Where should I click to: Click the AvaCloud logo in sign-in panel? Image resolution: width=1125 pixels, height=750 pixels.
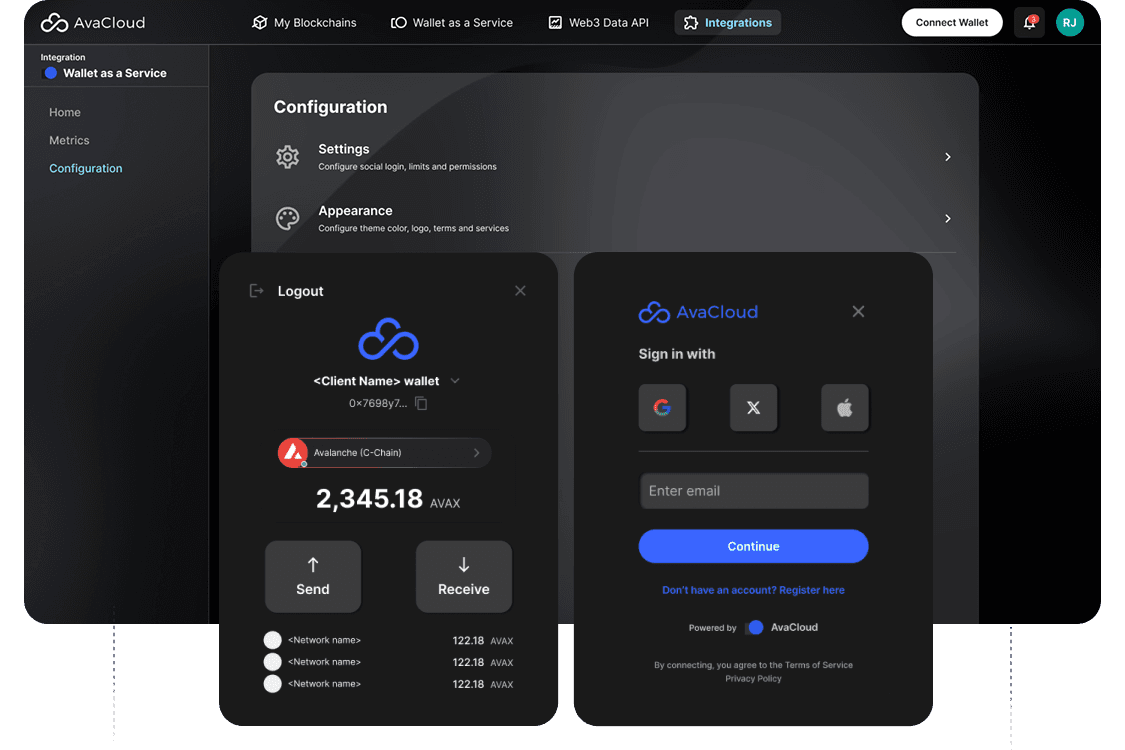coord(698,312)
